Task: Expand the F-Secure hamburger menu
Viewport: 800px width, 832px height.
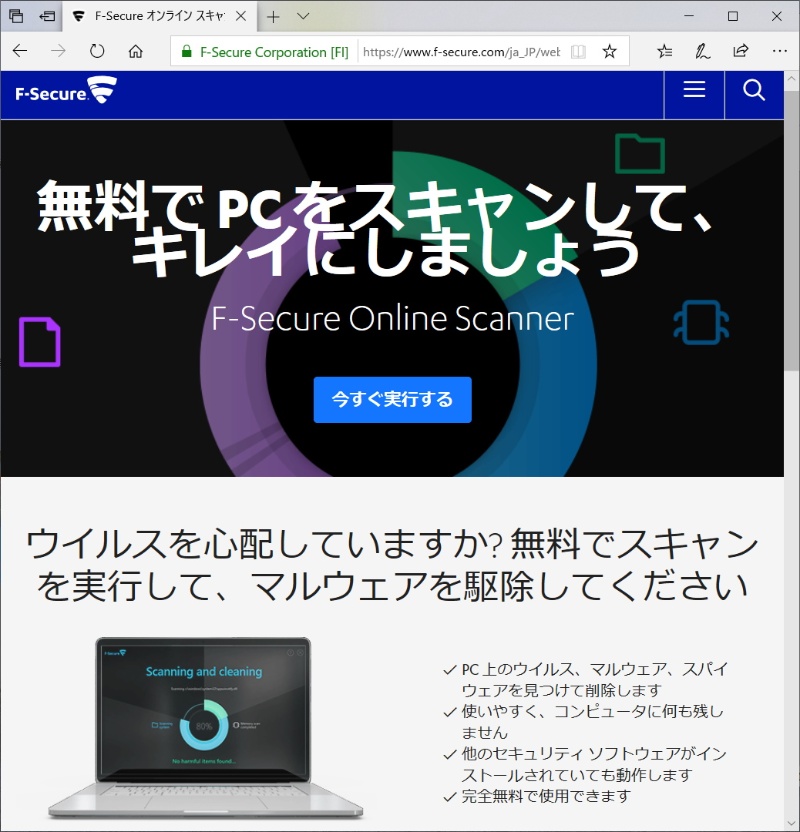Action: coord(694,91)
